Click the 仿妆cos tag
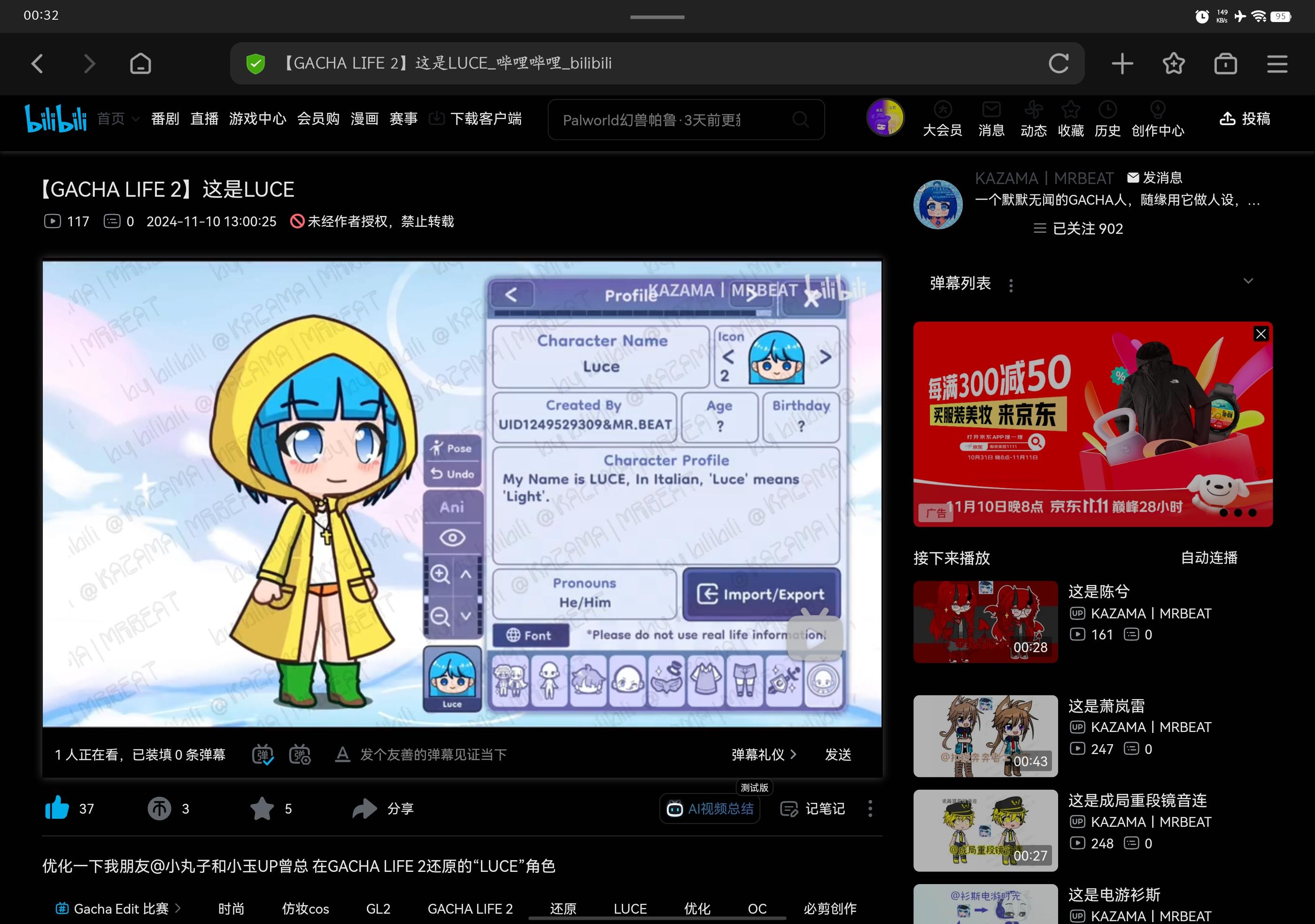1315x924 pixels. click(x=305, y=909)
